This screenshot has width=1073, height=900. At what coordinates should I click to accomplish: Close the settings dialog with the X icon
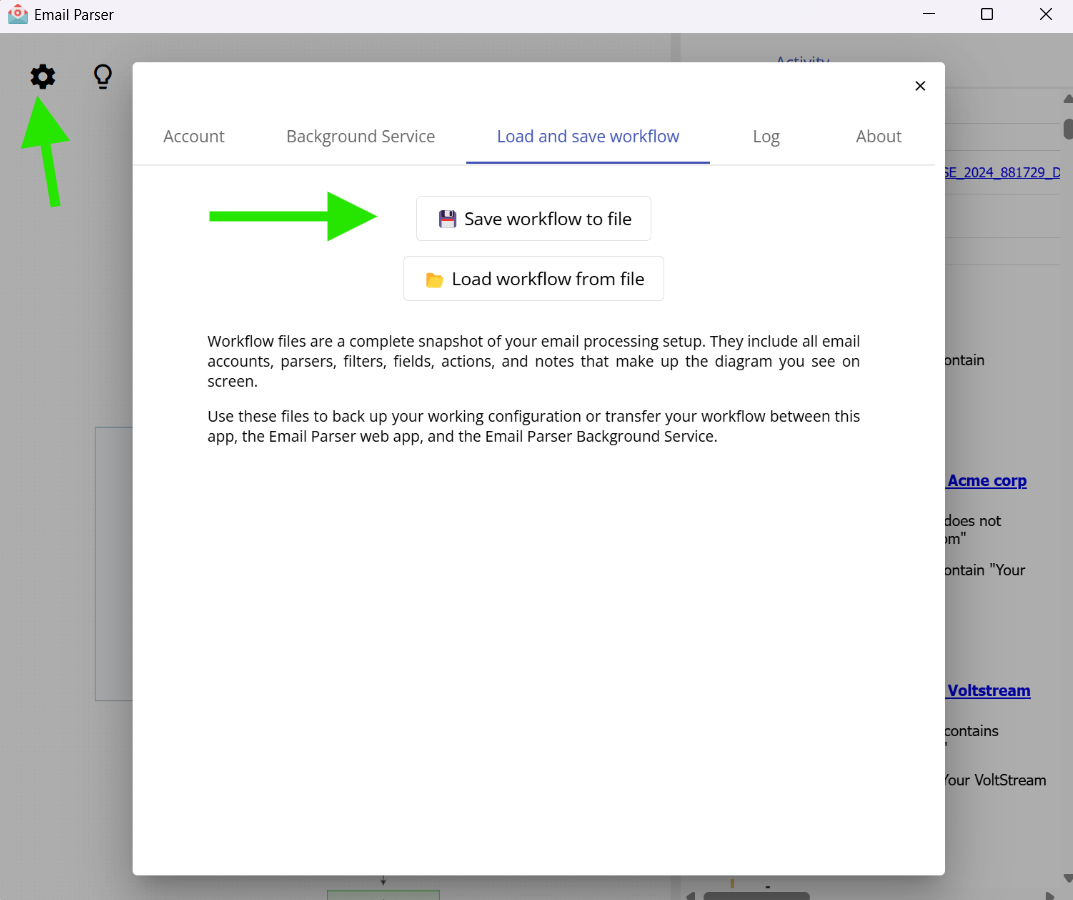[920, 86]
